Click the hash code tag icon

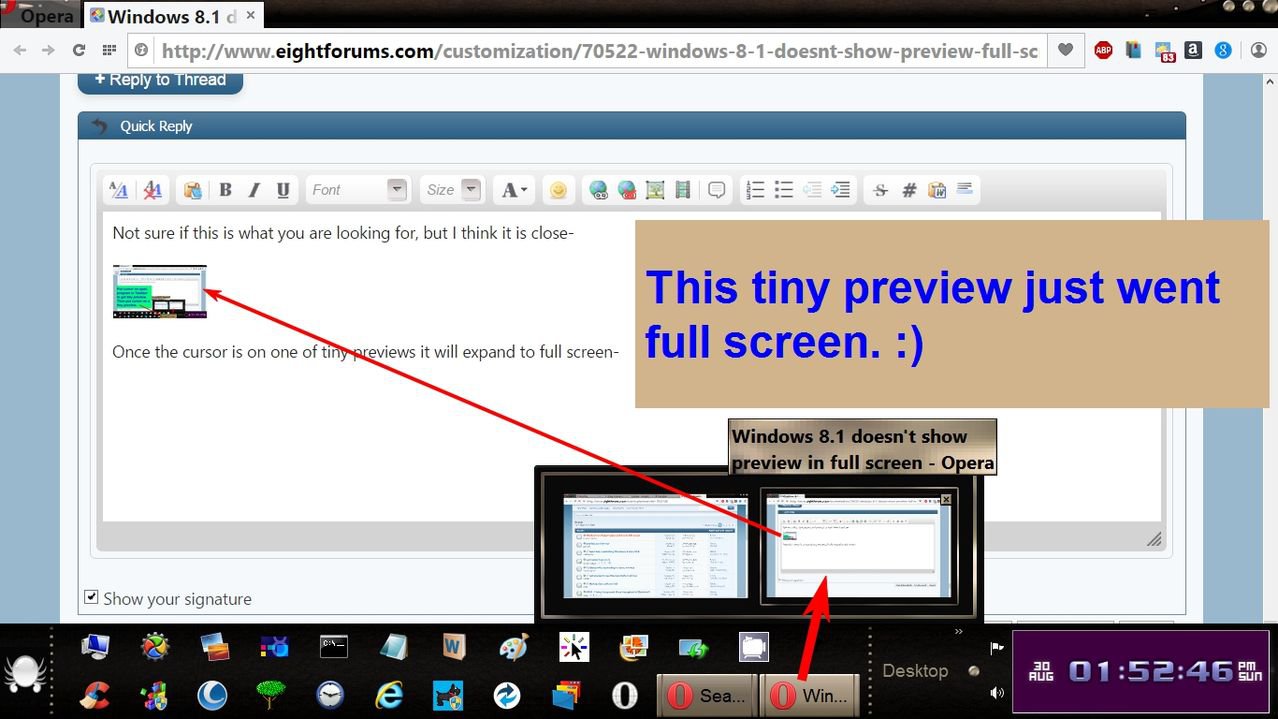point(909,190)
